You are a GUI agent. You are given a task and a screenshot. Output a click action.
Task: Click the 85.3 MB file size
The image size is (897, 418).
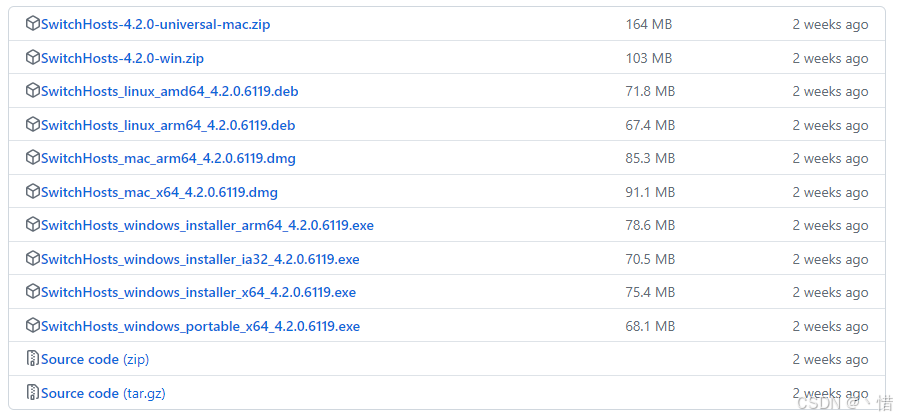(650, 158)
